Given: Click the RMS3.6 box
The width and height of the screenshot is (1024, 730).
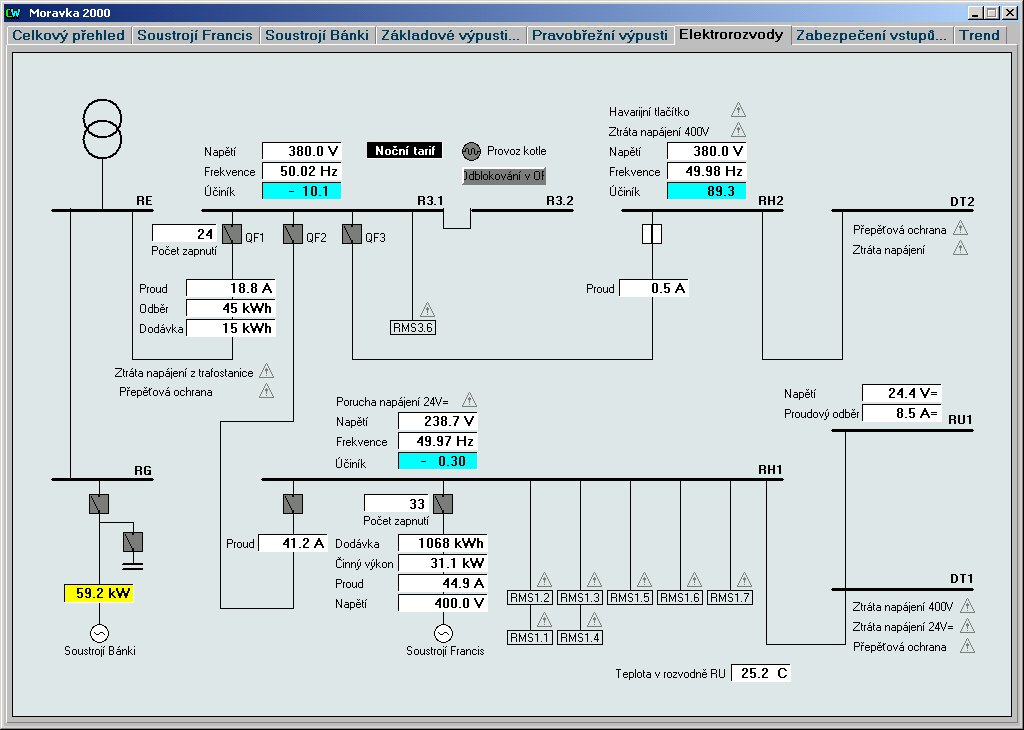Looking at the screenshot, I should [413, 327].
